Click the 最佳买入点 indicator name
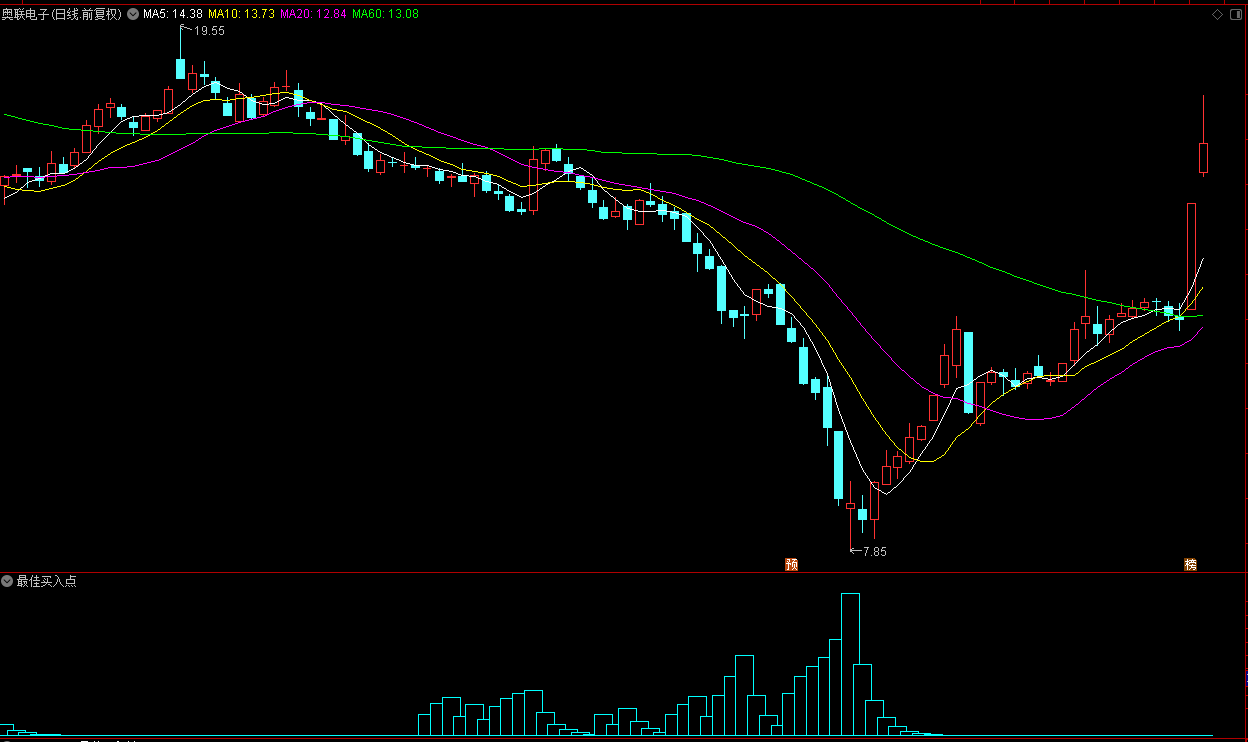Screen dimensions: 1248x742 tap(46, 581)
